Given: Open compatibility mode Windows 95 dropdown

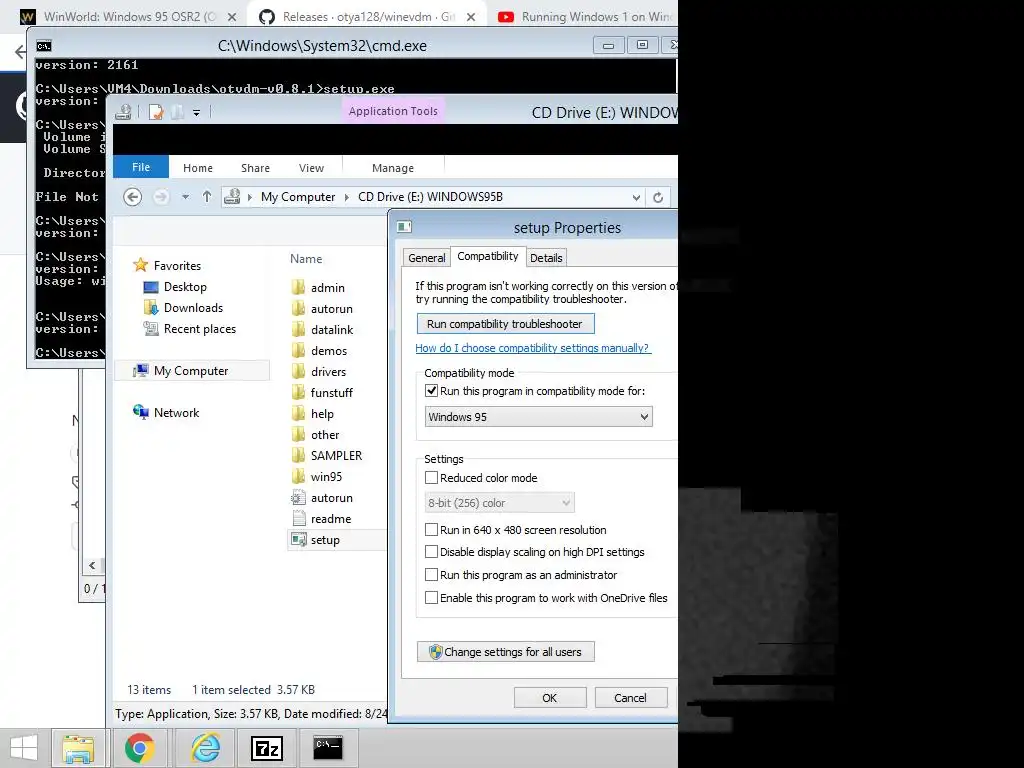Looking at the screenshot, I should tap(538, 417).
